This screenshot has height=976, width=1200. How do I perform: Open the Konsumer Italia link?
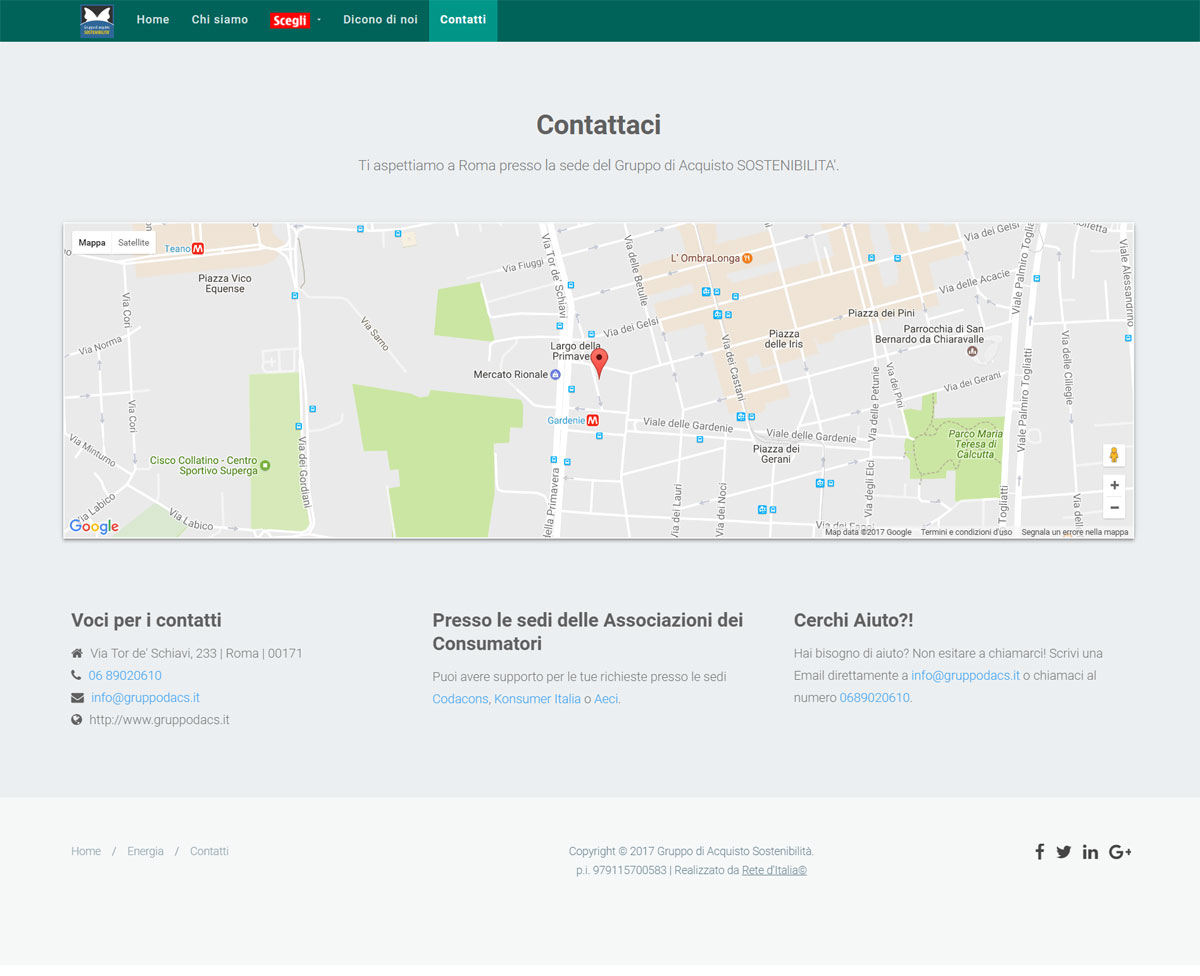pos(537,699)
